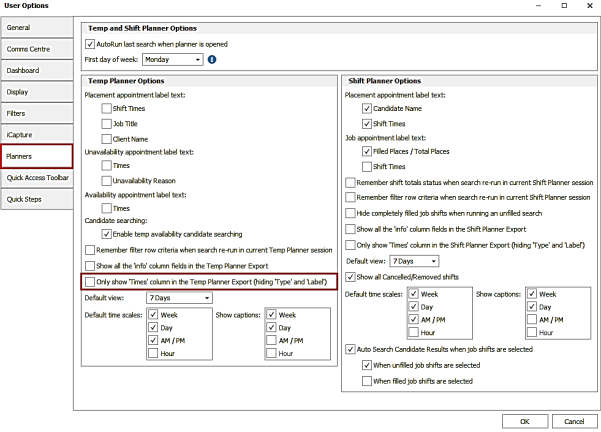
Task: Open the General options tab
Action: coord(37,28)
